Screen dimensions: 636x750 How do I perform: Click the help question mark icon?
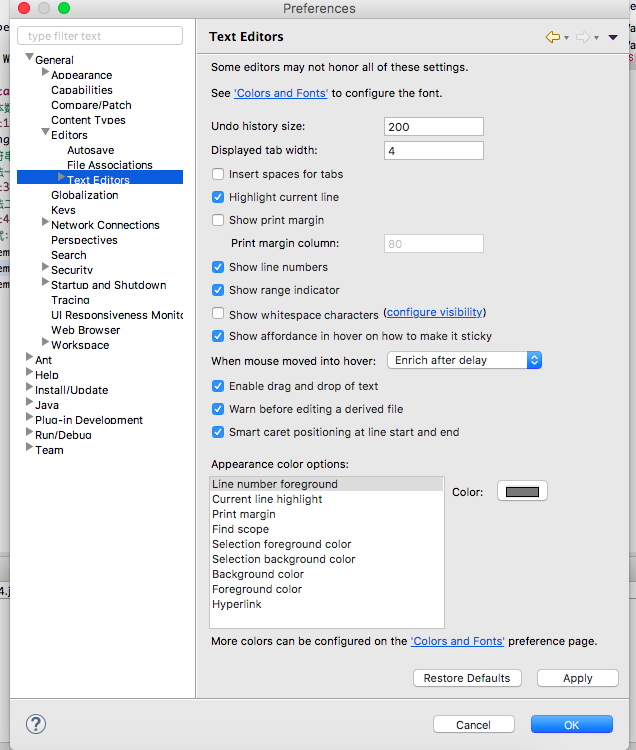(x=36, y=724)
